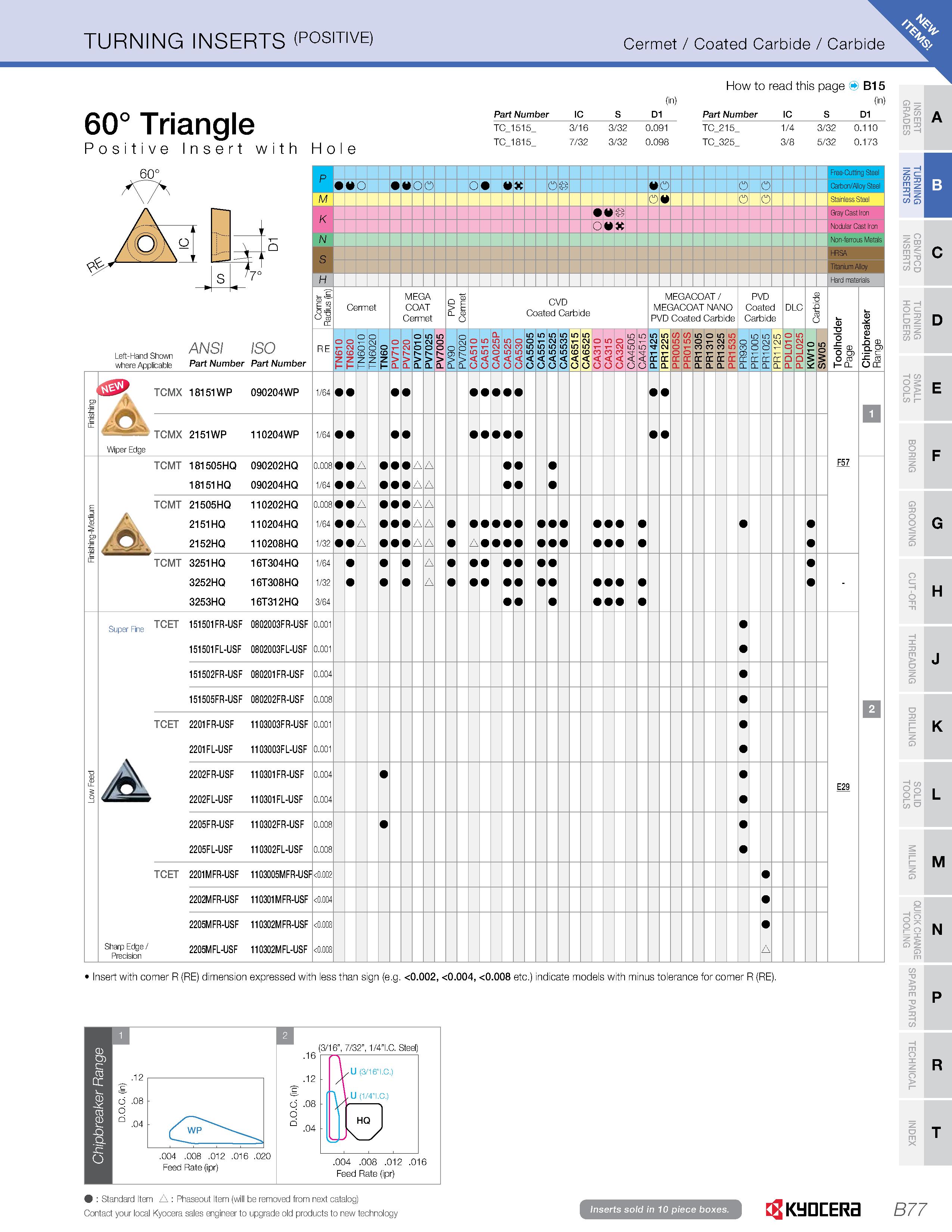The height and width of the screenshot is (1232, 952).
Task: Click the phaseout triangle for 2205MFL-USF
Action: [765, 949]
